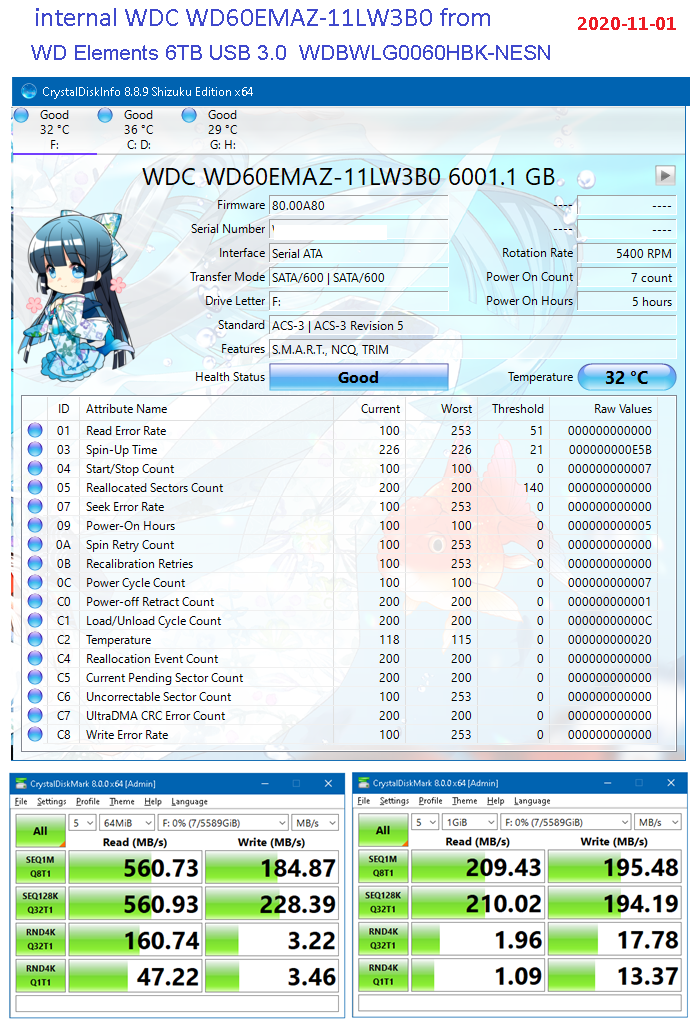Click status orb for Start/Stop Count

35,468
